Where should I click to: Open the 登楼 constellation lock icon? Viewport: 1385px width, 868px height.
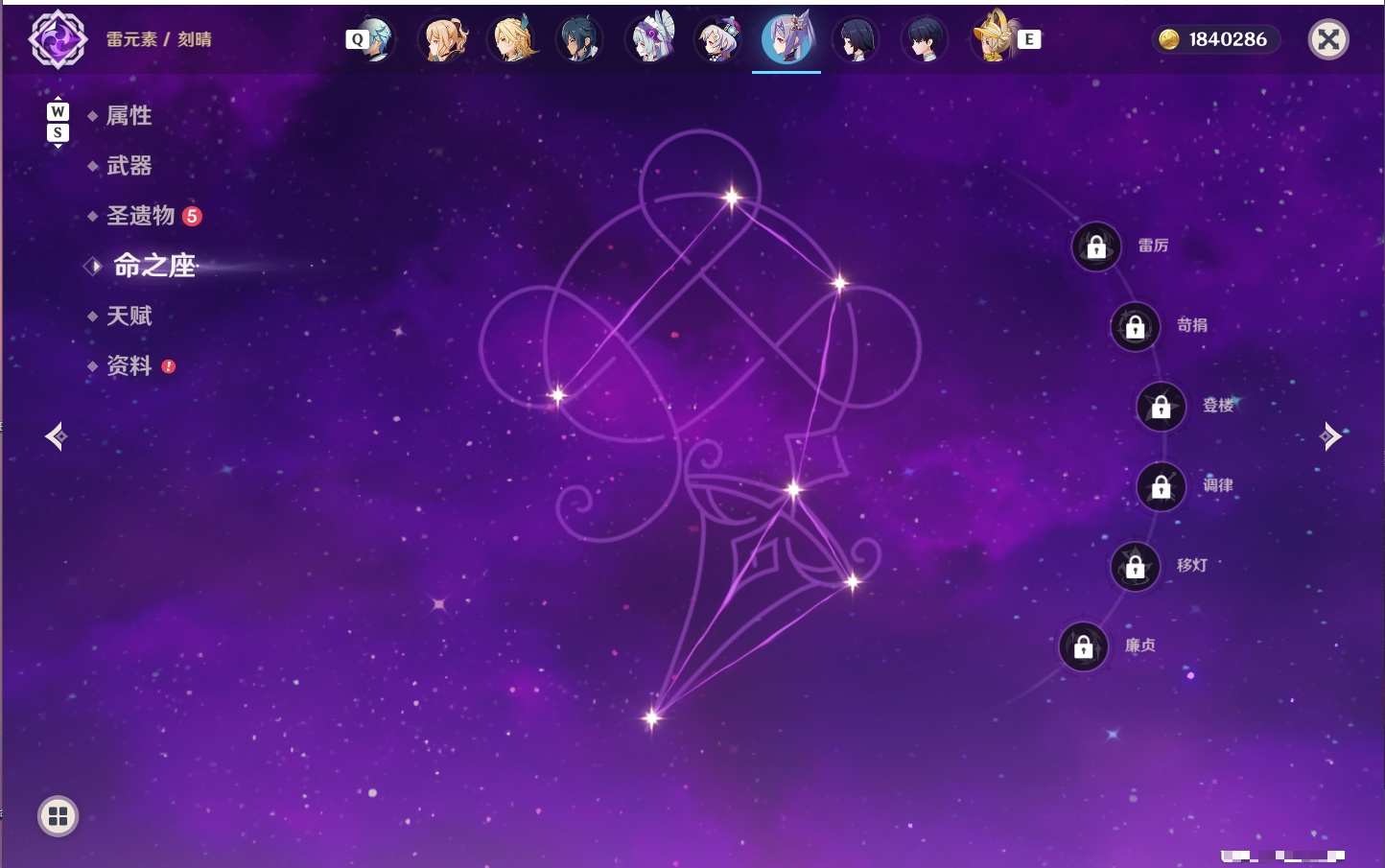point(1162,407)
